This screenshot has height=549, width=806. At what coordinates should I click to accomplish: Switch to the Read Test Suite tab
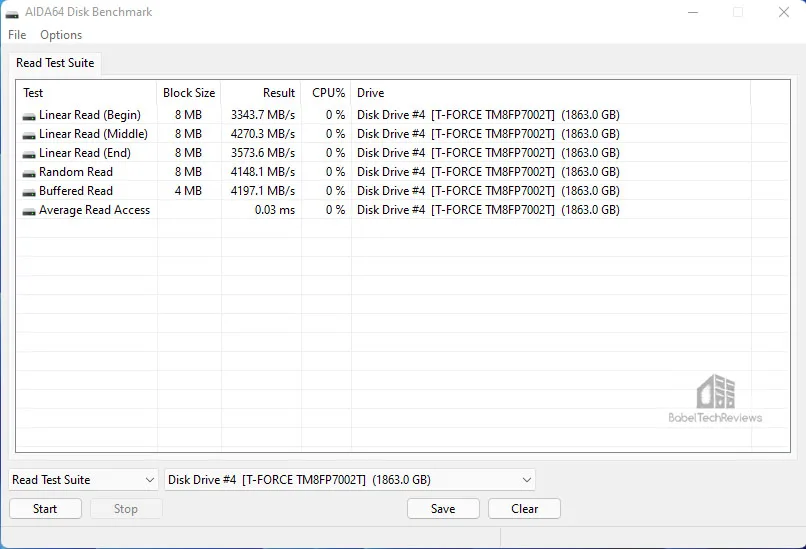point(55,63)
